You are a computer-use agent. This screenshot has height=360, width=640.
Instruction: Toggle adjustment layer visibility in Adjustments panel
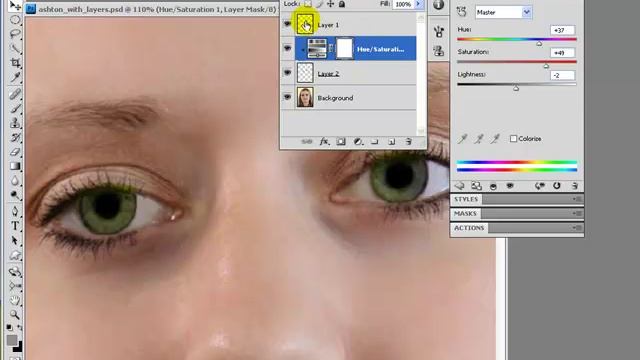coord(510,186)
